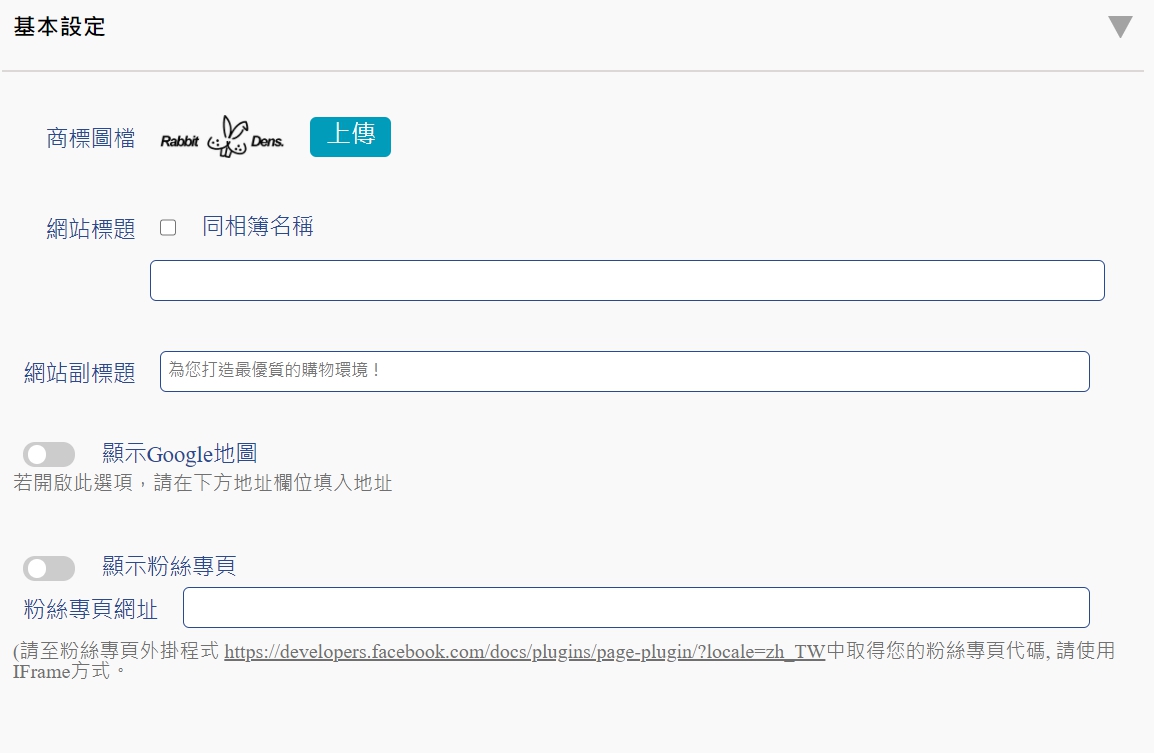Focus the 網站標題 text field
Screen dimensions: 1154x753
pos(627,280)
